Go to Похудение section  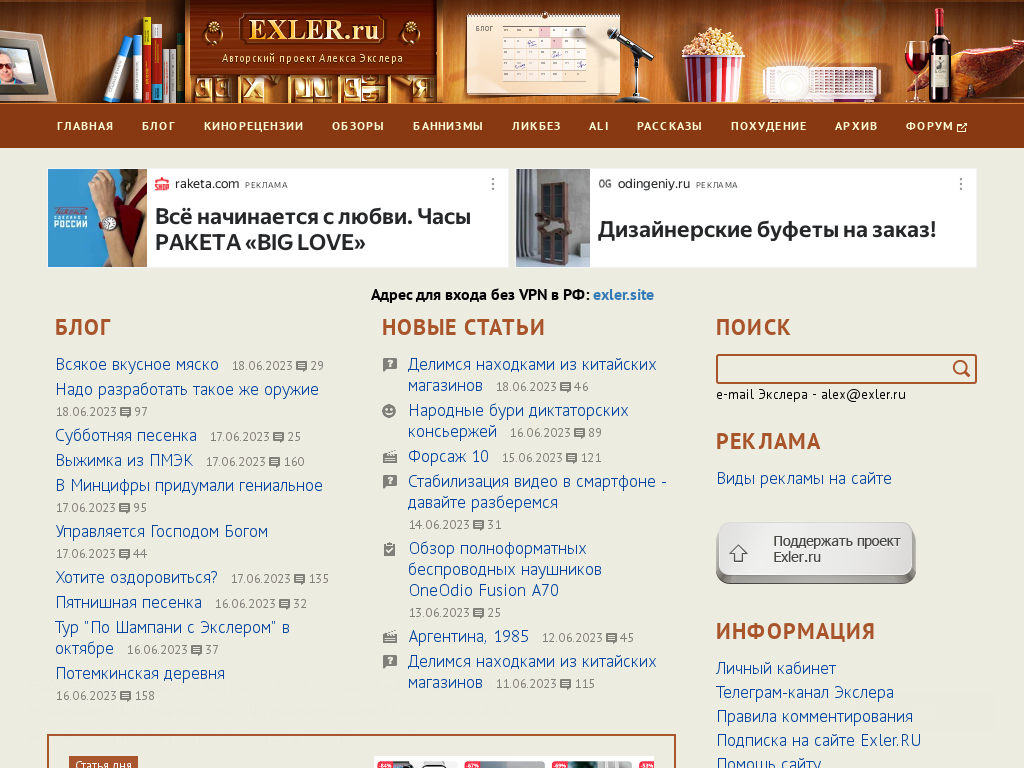[769, 126]
